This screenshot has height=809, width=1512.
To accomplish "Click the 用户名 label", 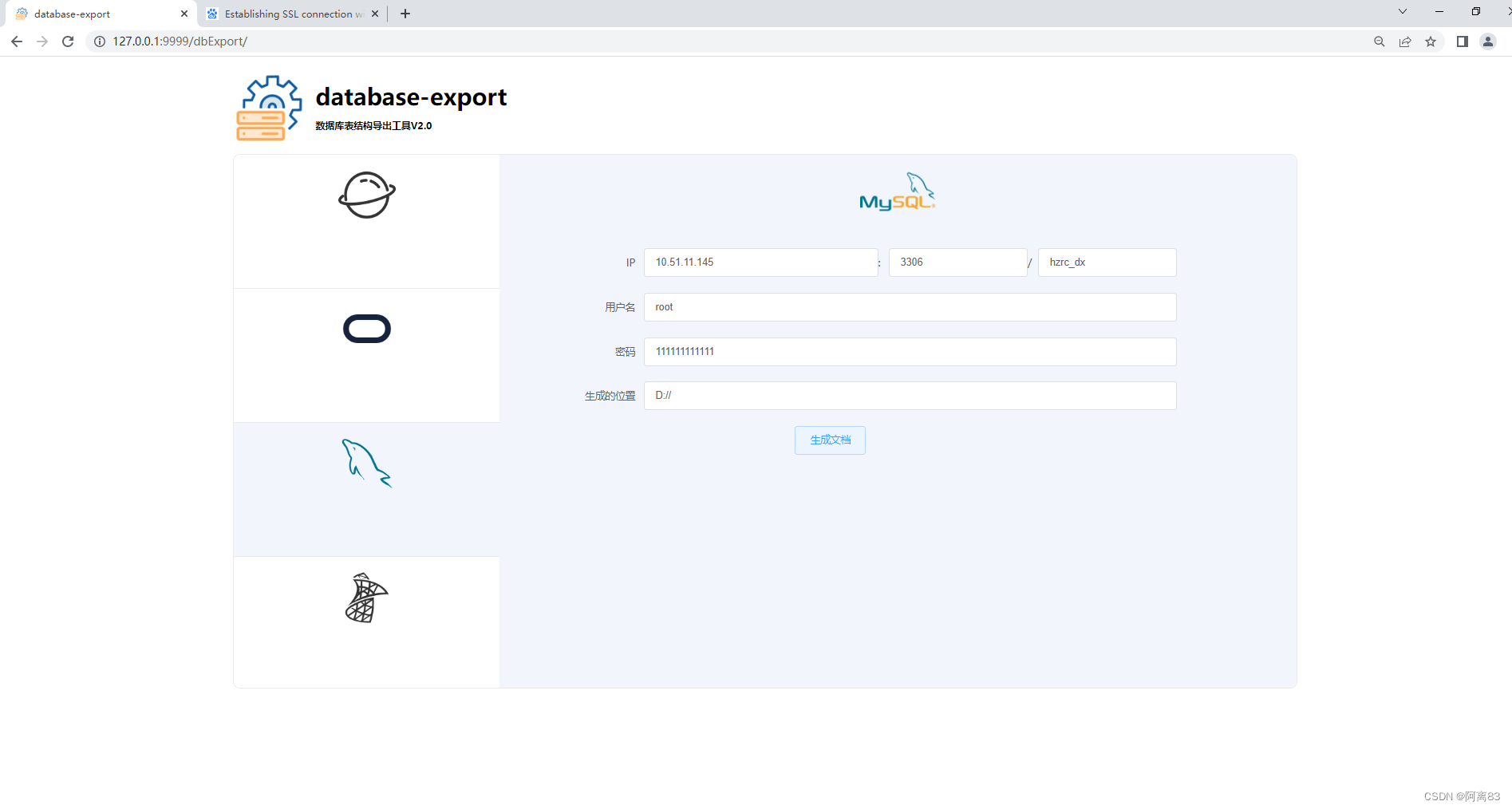I will (x=620, y=307).
